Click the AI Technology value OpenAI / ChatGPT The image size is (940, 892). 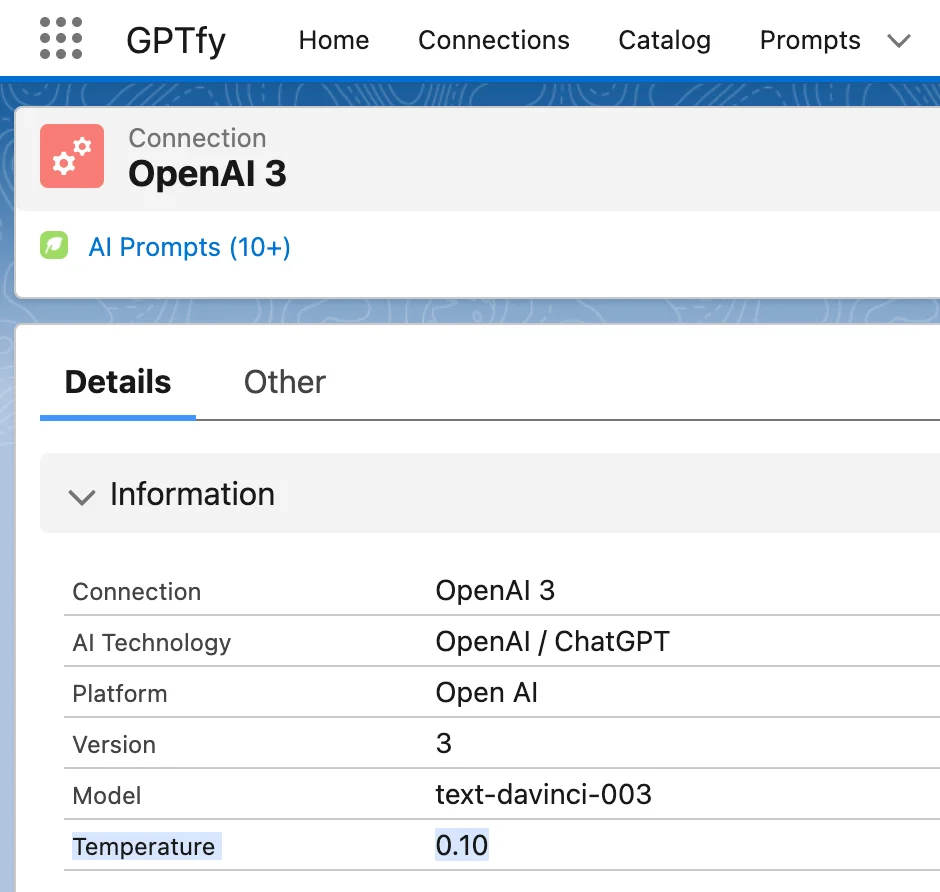pos(552,641)
